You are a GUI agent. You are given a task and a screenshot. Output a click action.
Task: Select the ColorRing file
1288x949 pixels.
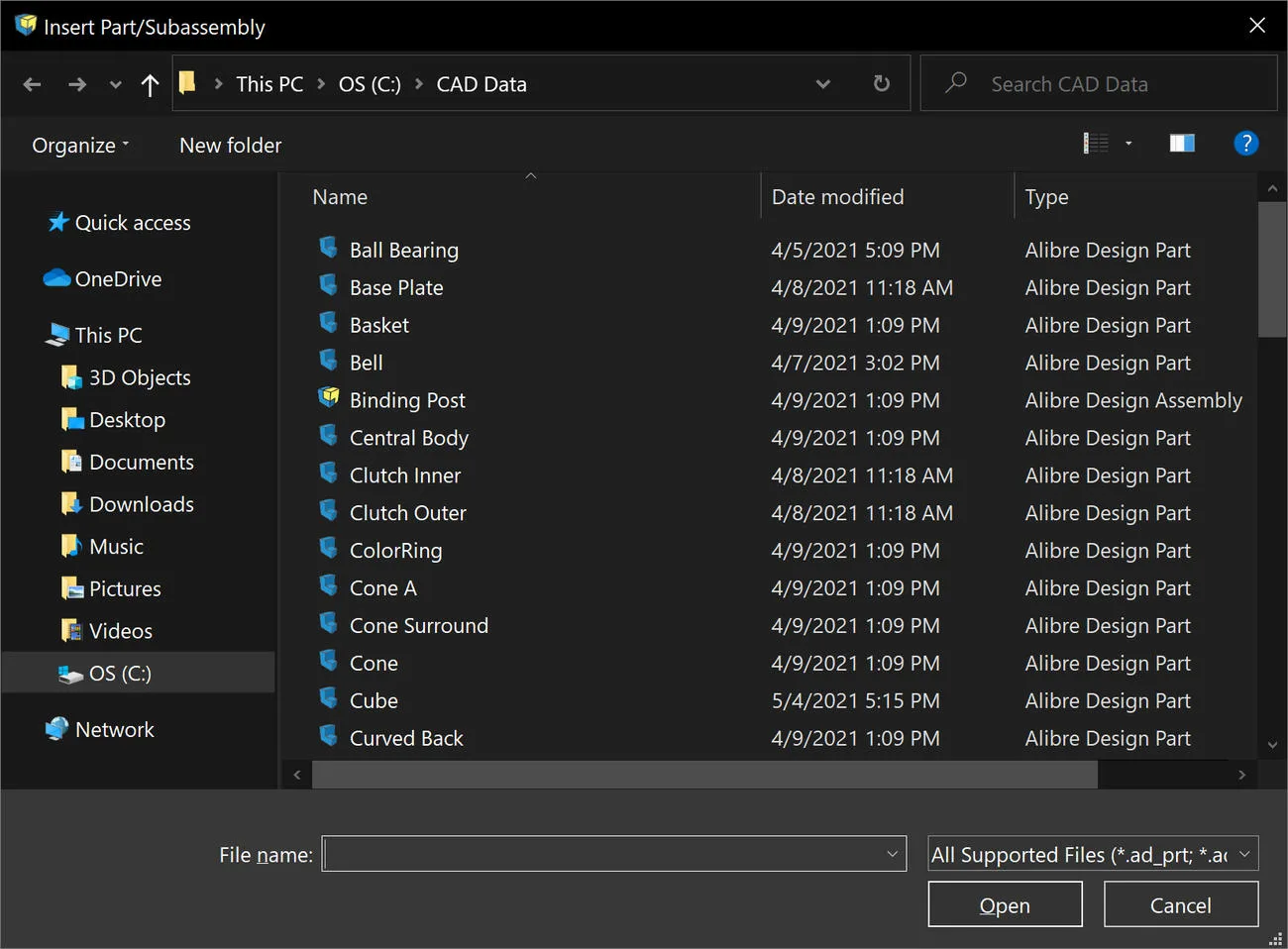coord(395,551)
